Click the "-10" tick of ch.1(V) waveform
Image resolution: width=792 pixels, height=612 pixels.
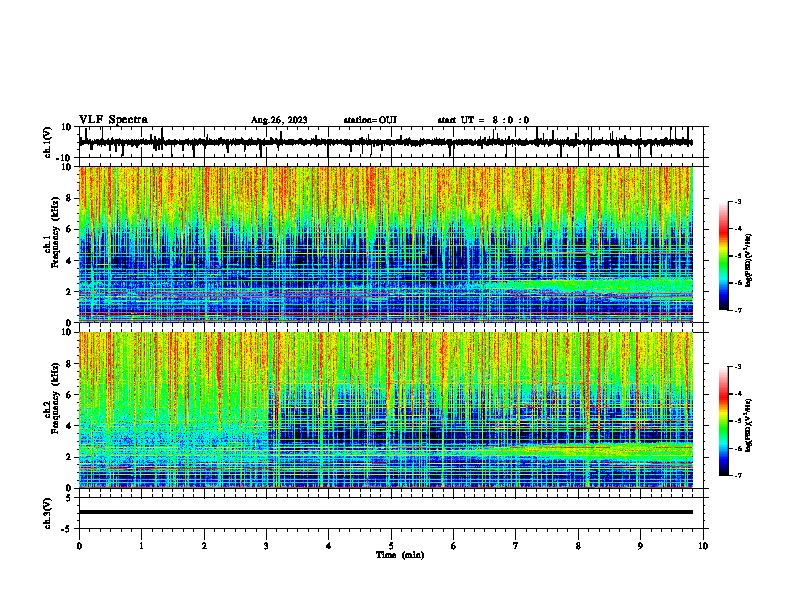click(x=65, y=158)
